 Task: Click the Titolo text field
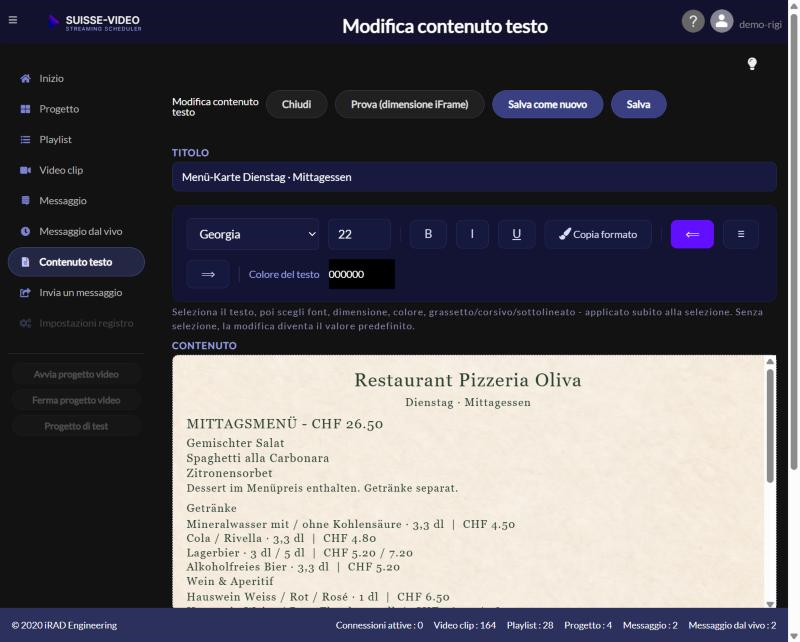474,177
